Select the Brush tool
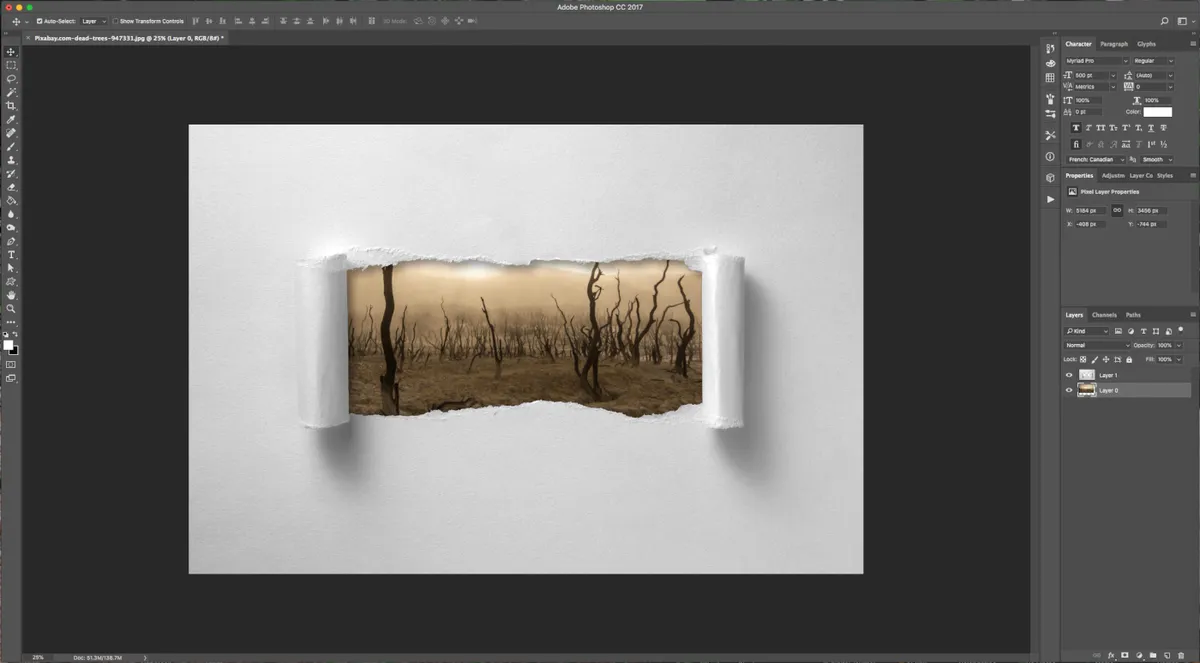This screenshot has height=663, width=1200. click(11, 146)
